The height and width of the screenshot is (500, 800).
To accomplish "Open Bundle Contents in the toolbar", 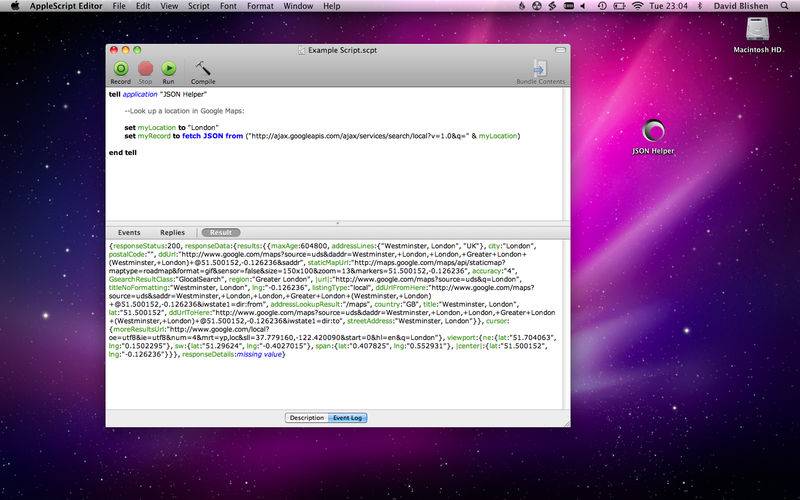I will [540, 72].
